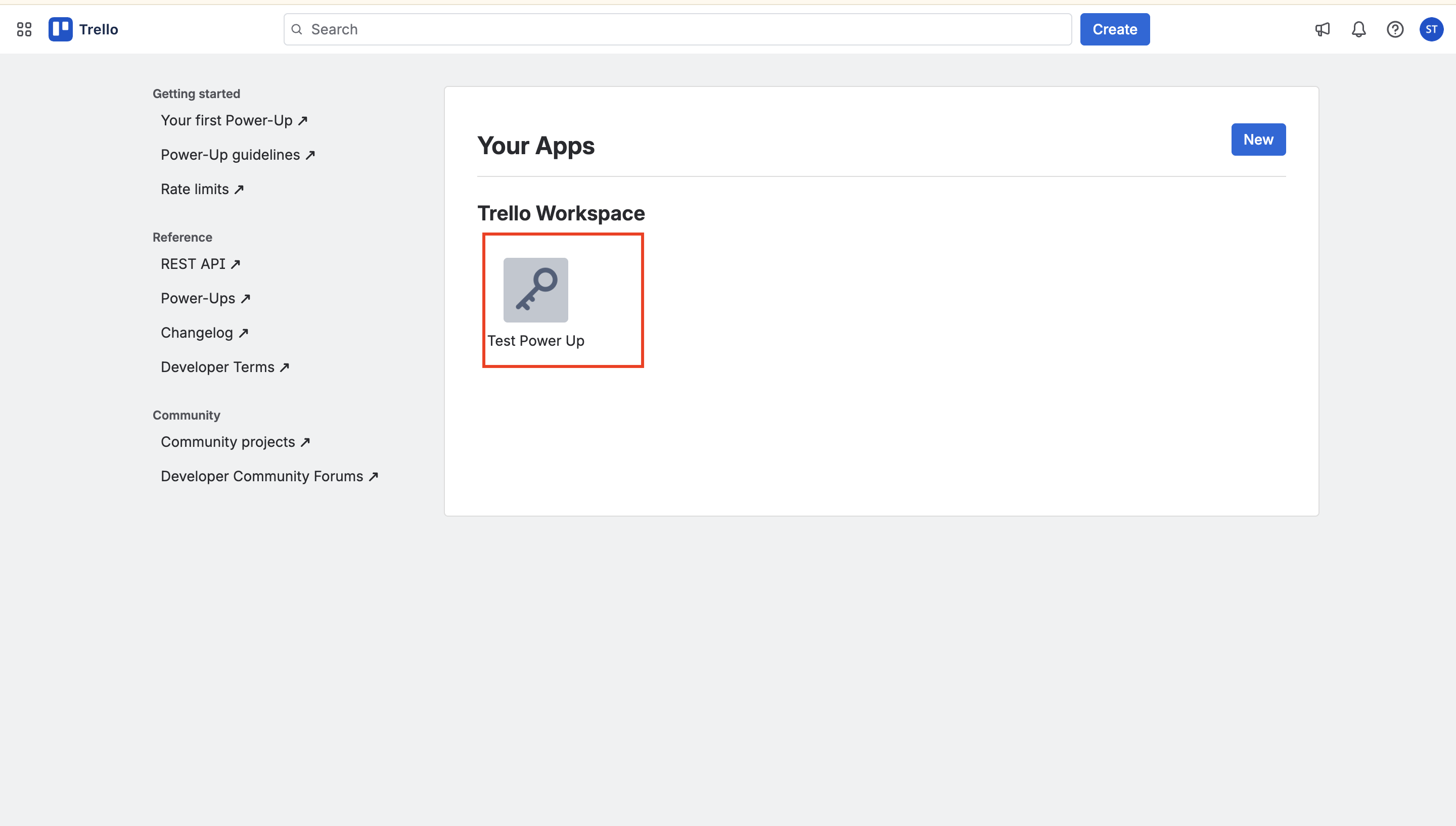
Task: Click the key icon of Test Power Up
Action: click(535, 290)
